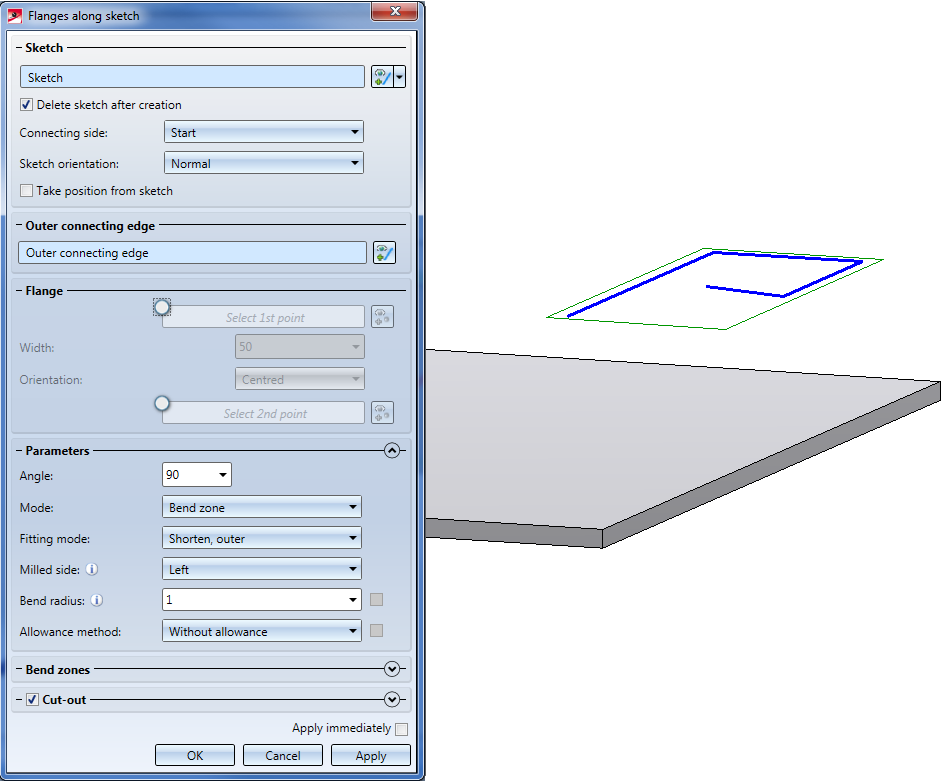Expand the Cut-out section
949x782 pixels.
pyautogui.click(x=392, y=700)
